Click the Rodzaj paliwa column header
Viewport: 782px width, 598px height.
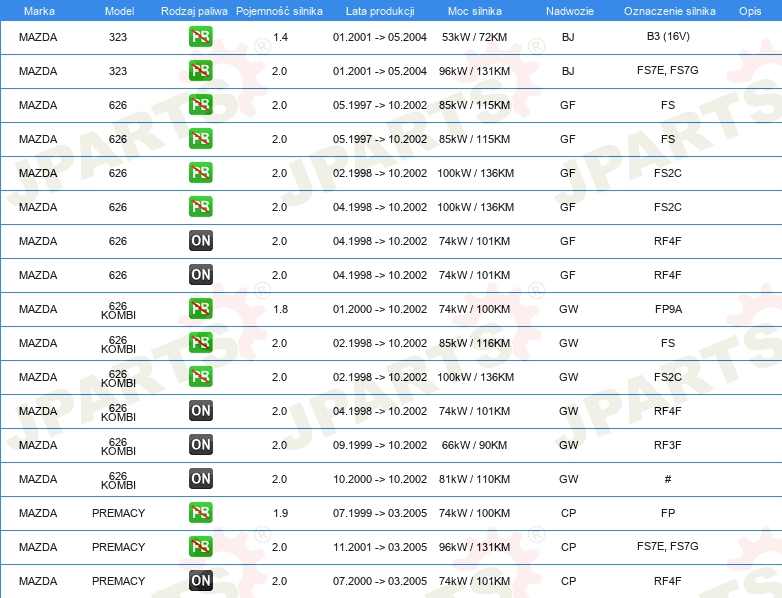(x=194, y=11)
